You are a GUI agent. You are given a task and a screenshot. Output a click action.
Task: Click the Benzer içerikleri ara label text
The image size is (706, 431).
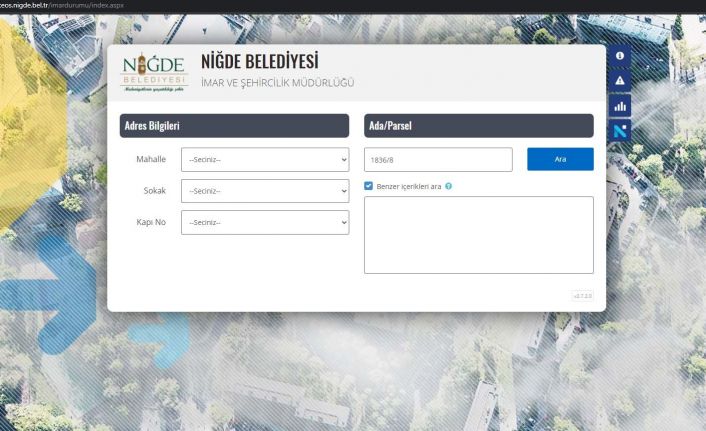(408, 186)
